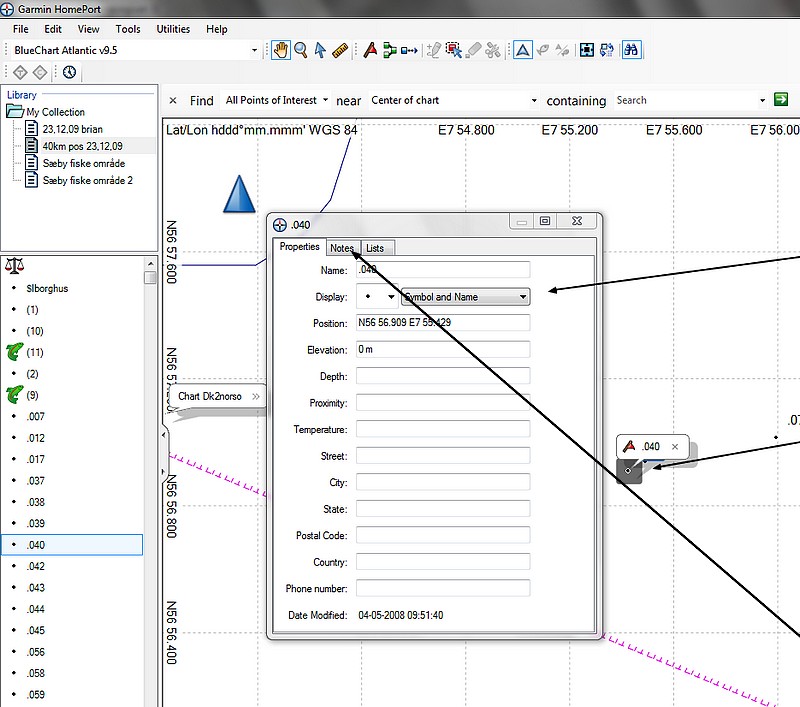Close the .040 chart popup
Image resolution: width=800 pixels, height=707 pixels.
[675, 447]
